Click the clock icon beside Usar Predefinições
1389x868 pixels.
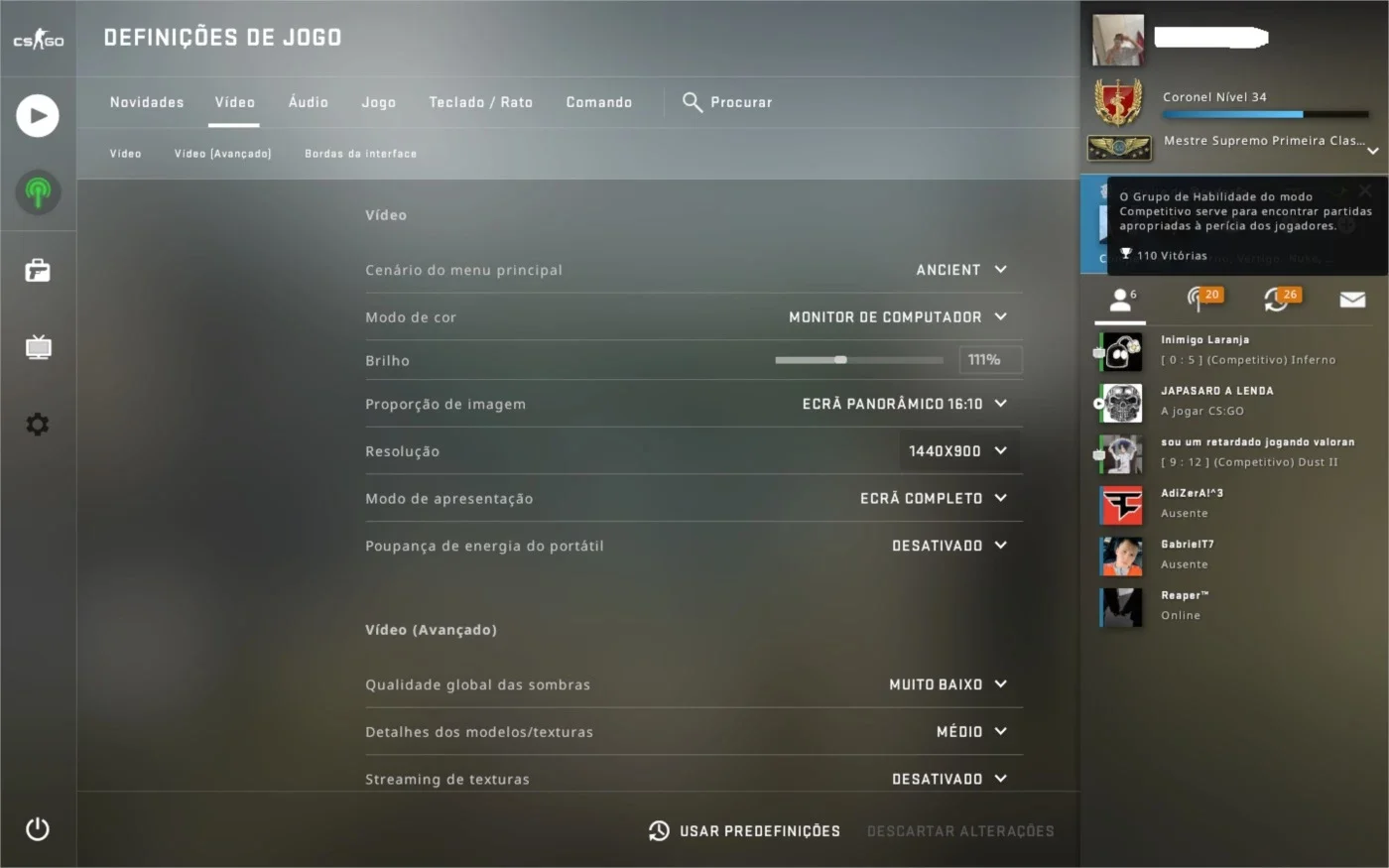pyautogui.click(x=659, y=831)
